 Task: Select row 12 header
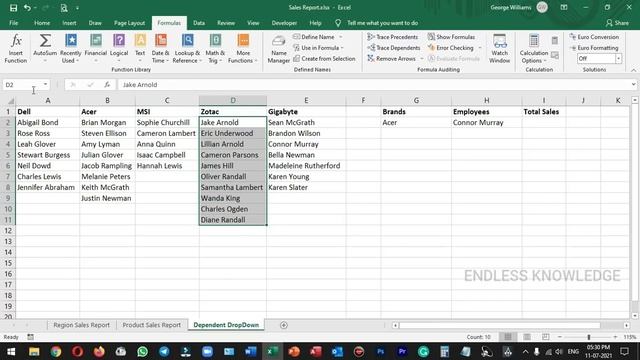point(8,231)
